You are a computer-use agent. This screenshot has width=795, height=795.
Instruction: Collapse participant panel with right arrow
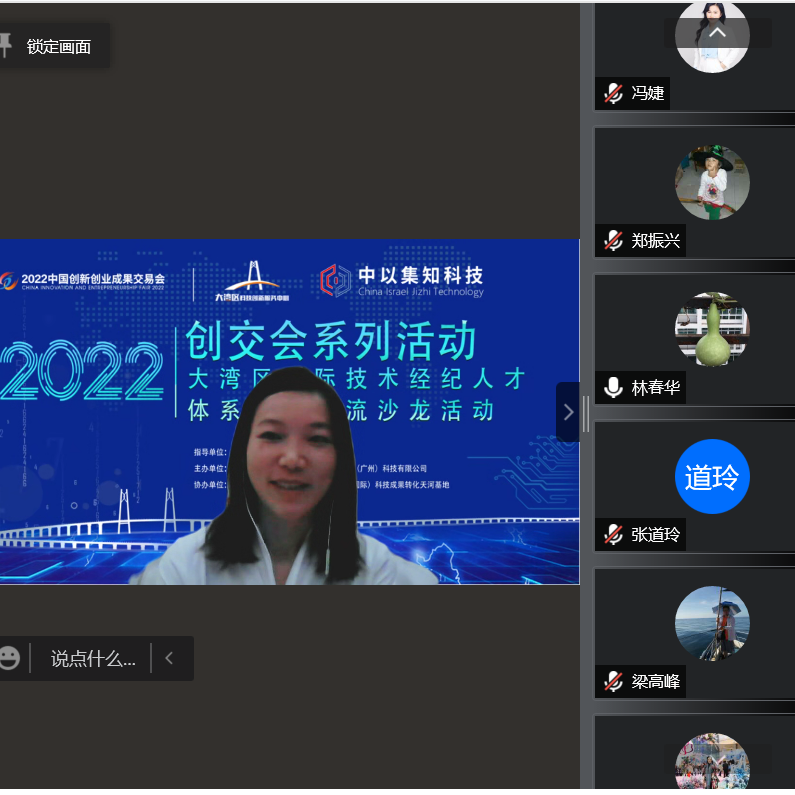click(568, 412)
